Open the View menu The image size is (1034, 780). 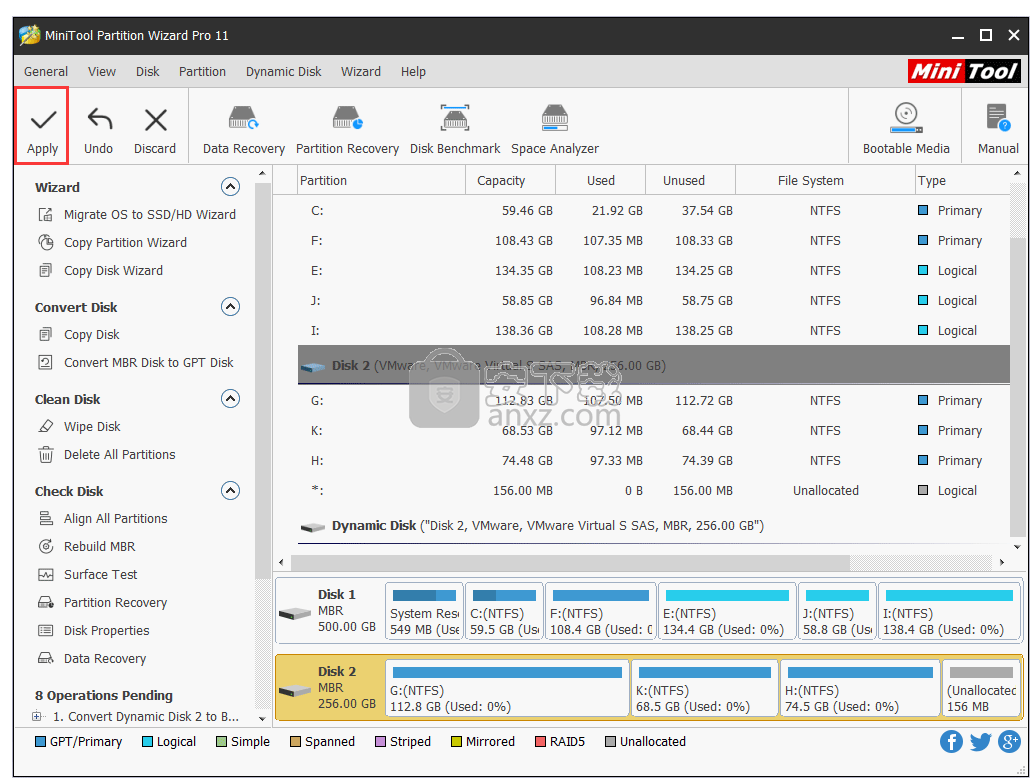point(102,71)
